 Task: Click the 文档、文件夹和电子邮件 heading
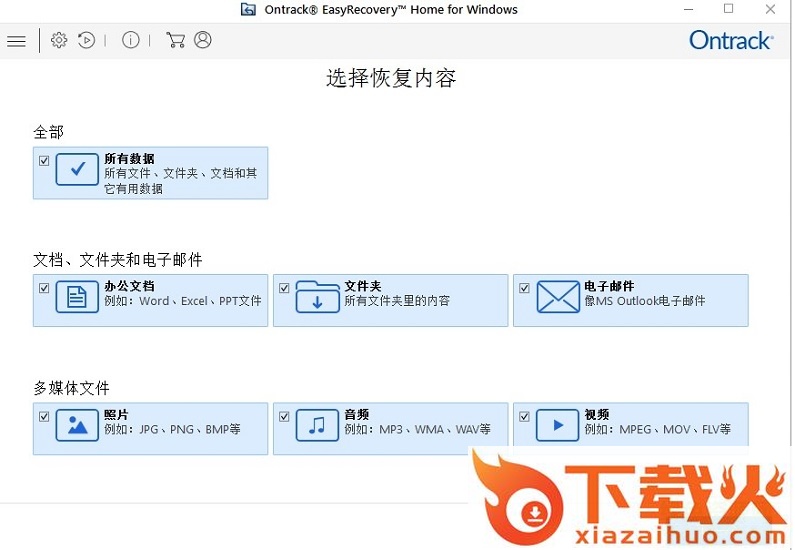pos(118,260)
